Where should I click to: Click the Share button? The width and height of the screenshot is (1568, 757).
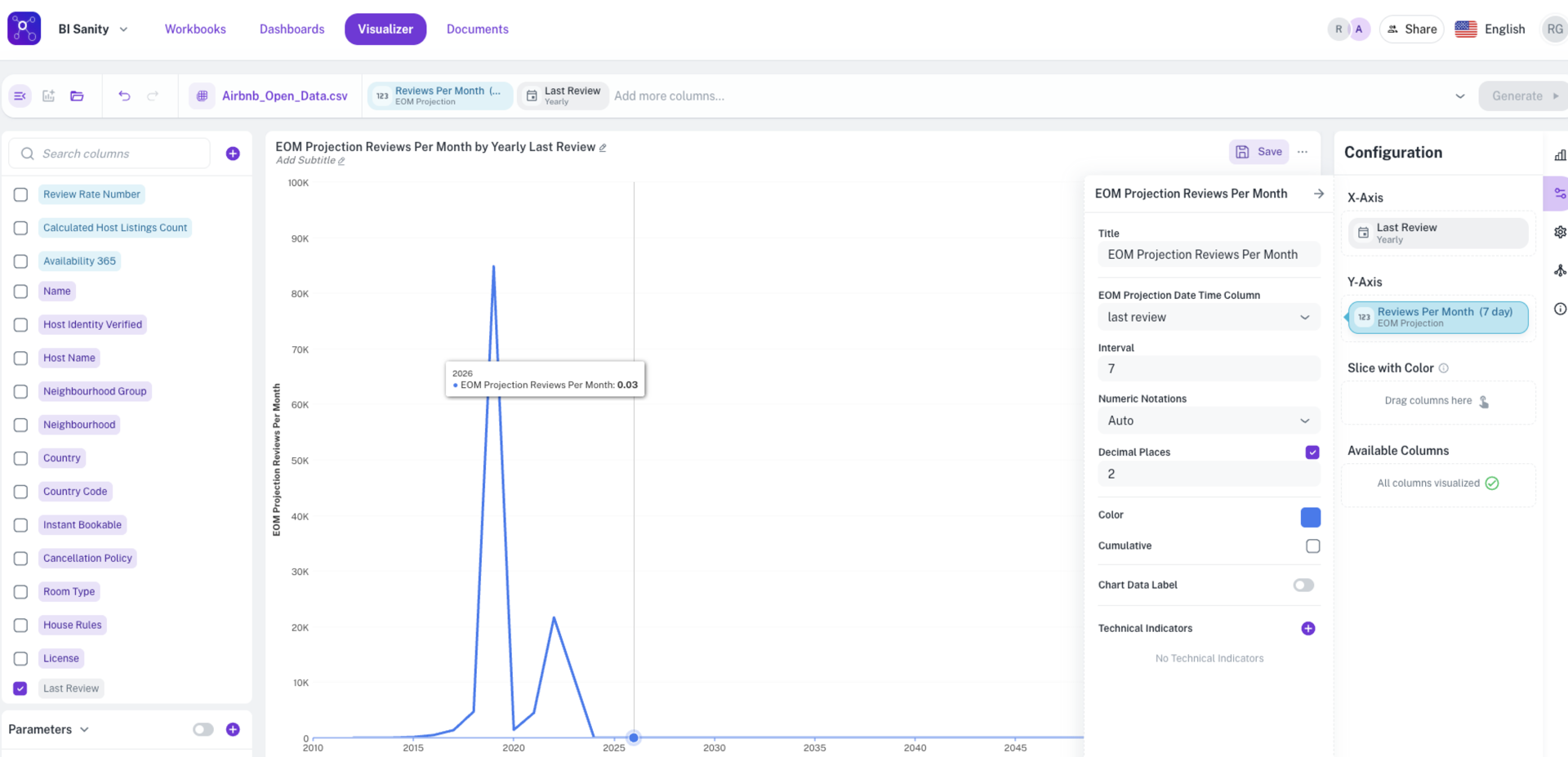[x=1411, y=29]
